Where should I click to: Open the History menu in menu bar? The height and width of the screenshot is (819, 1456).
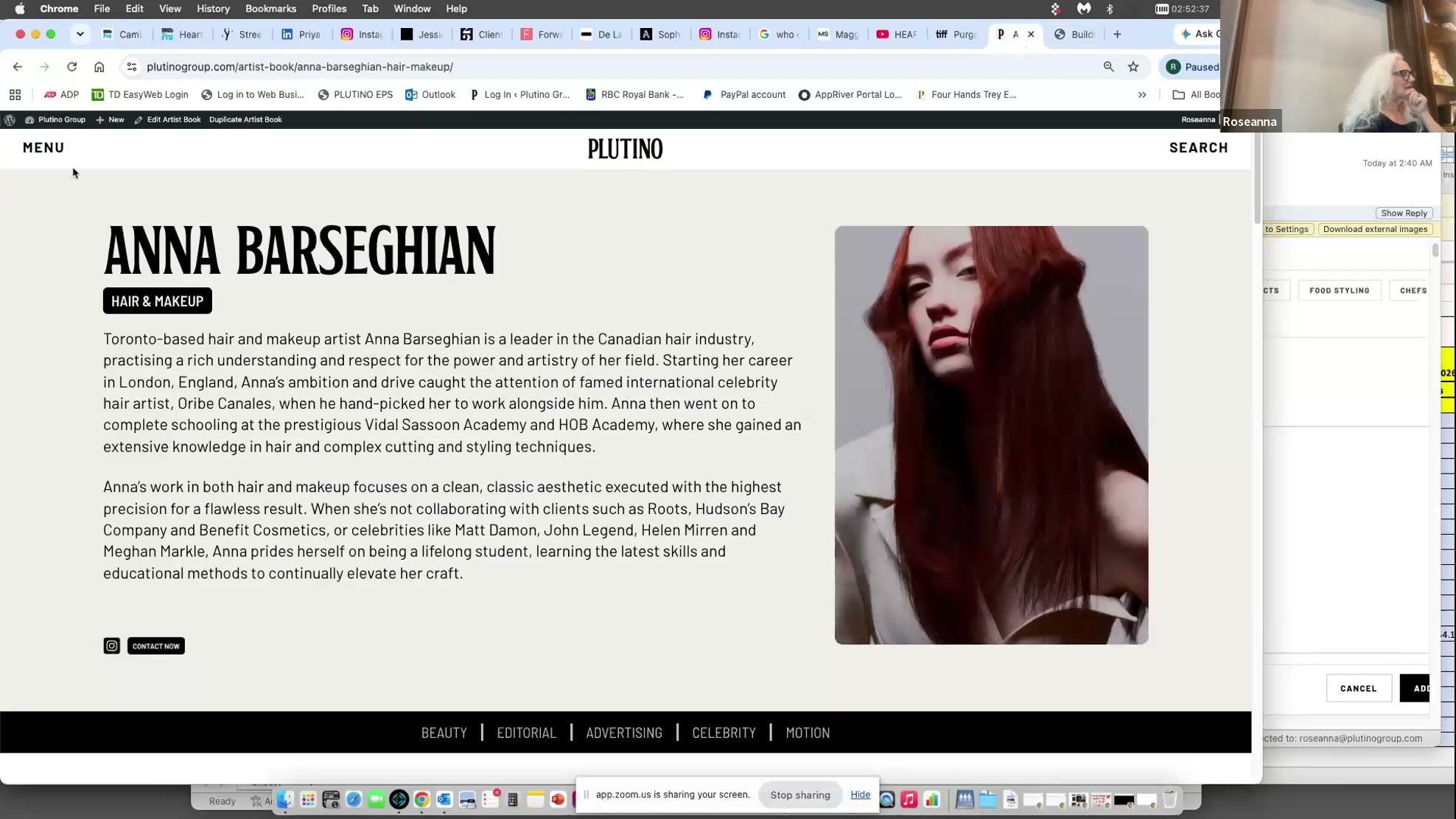click(x=213, y=9)
